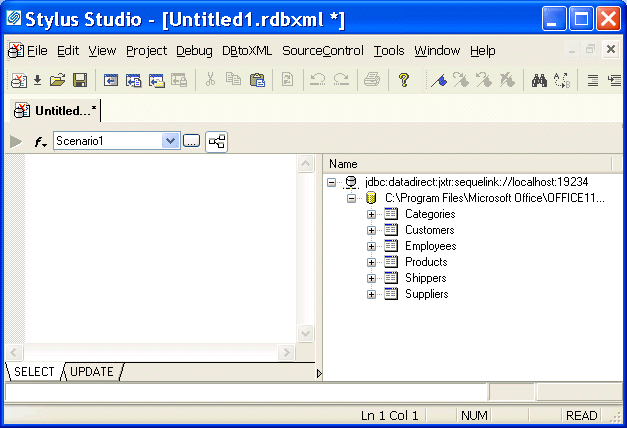Select the Employees table in tree
Screen dimensions: 627x428
tap(430, 246)
